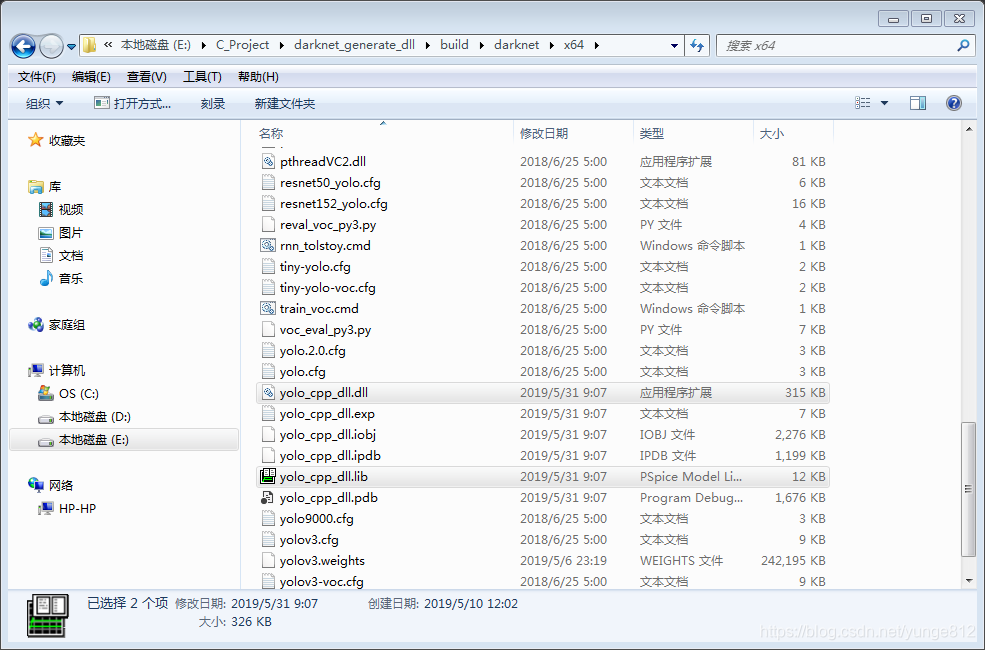Click yolo_cpp_dll.pdb file icon
This screenshot has height=650, width=985.
(268, 497)
